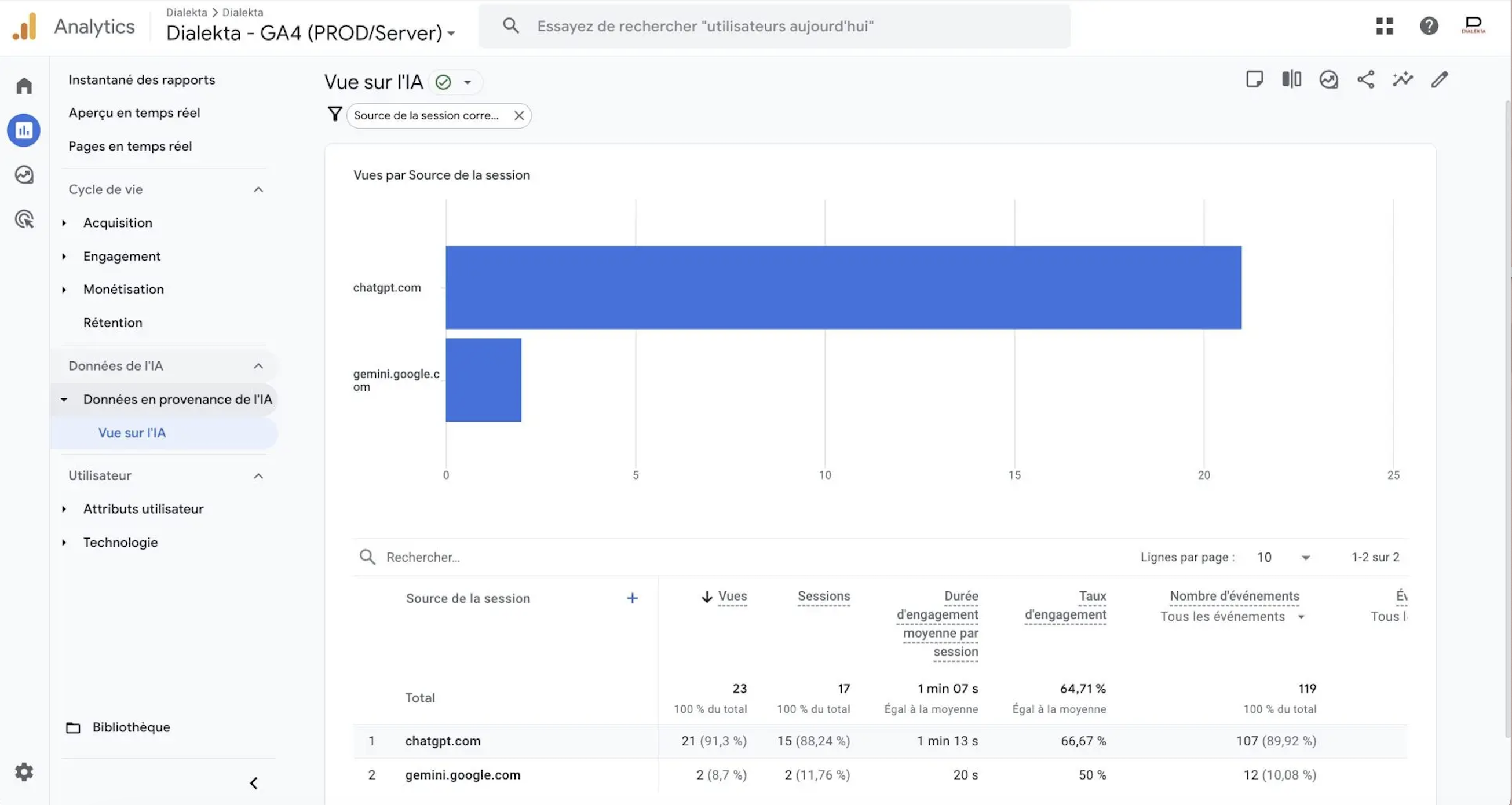Collapse the Cycle de vie section
The height and width of the screenshot is (805, 1512).
pyautogui.click(x=258, y=189)
